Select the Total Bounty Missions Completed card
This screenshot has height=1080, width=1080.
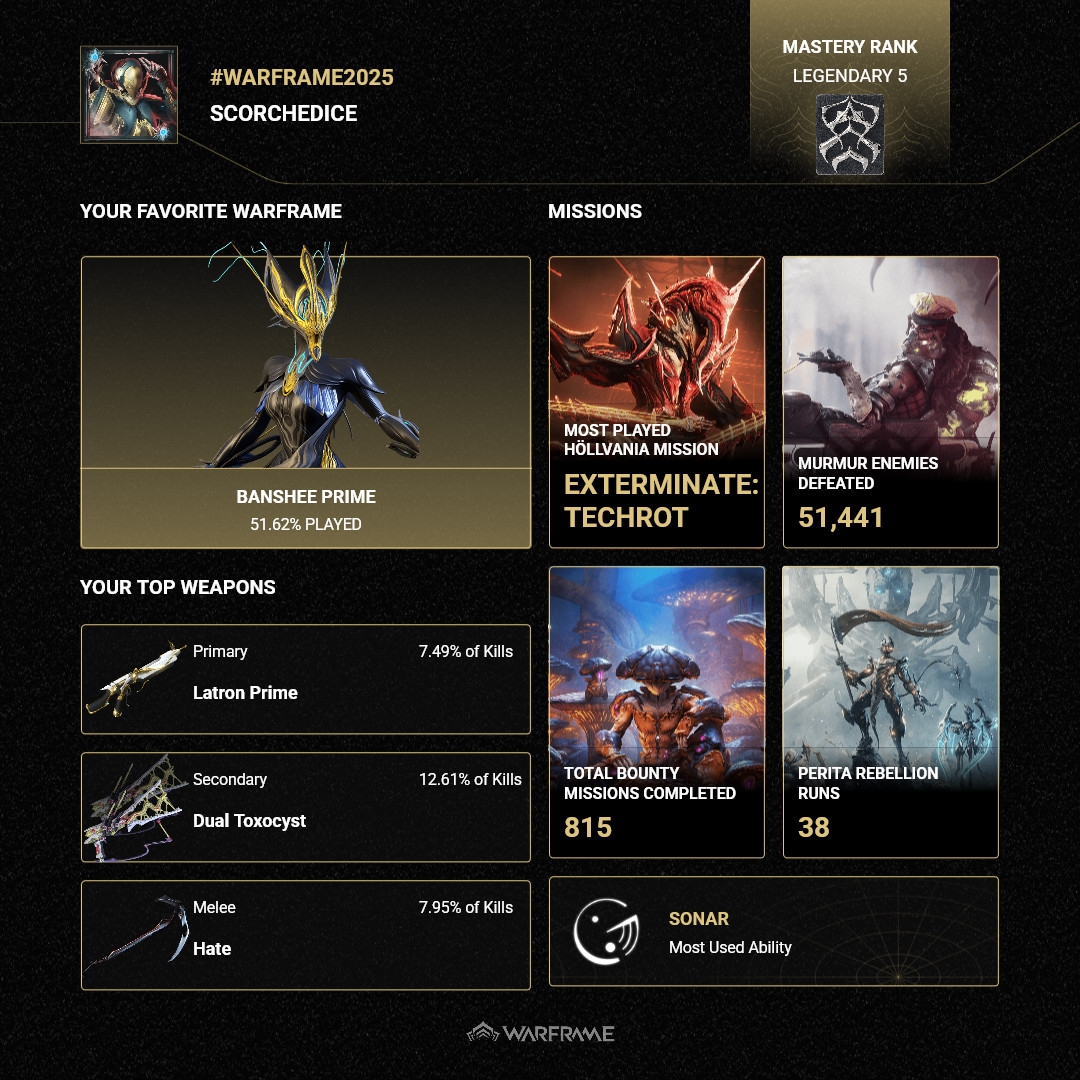pyautogui.click(x=656, y=712)
